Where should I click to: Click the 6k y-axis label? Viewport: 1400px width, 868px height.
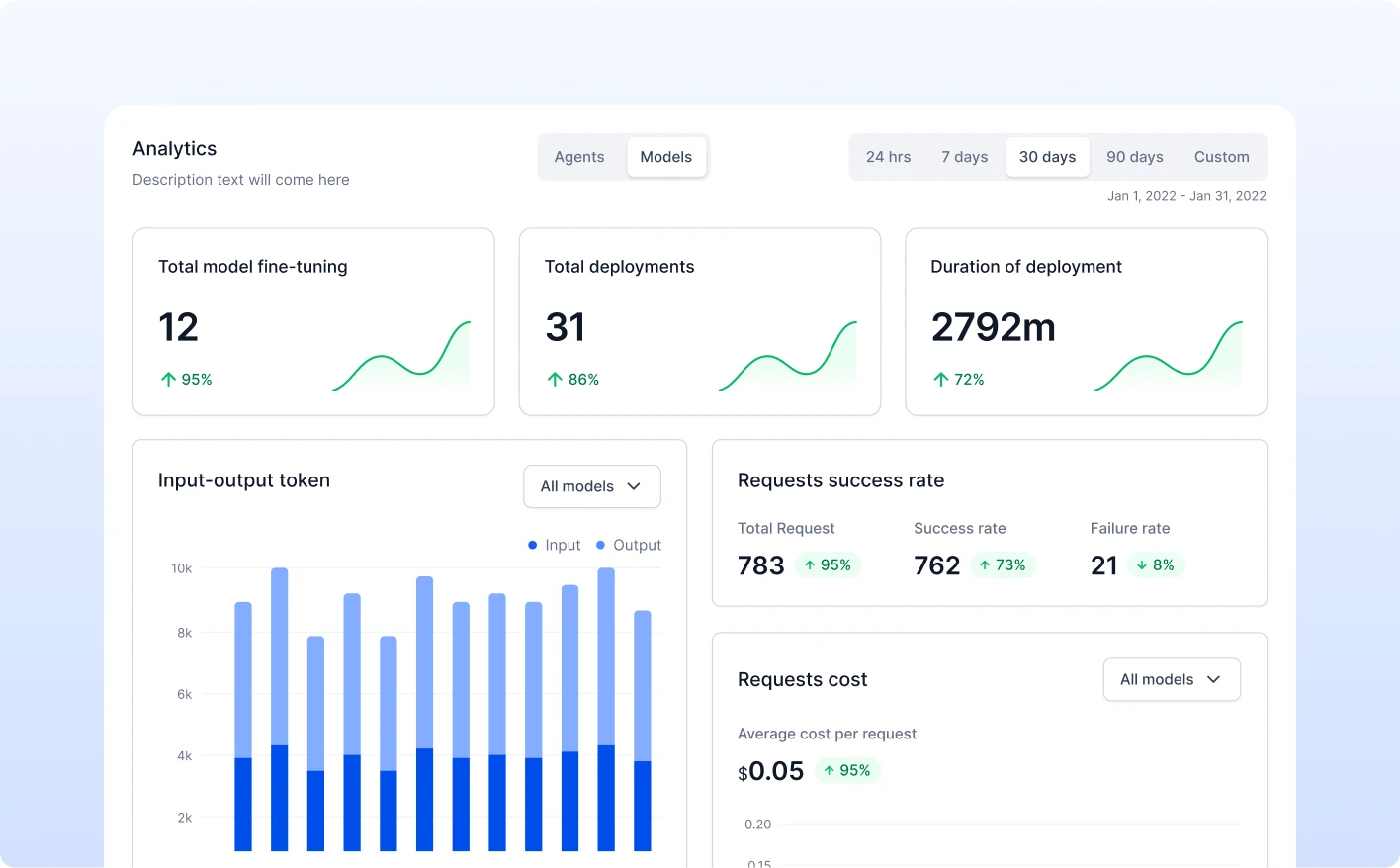pyautogui.click(x=185, y=694)
